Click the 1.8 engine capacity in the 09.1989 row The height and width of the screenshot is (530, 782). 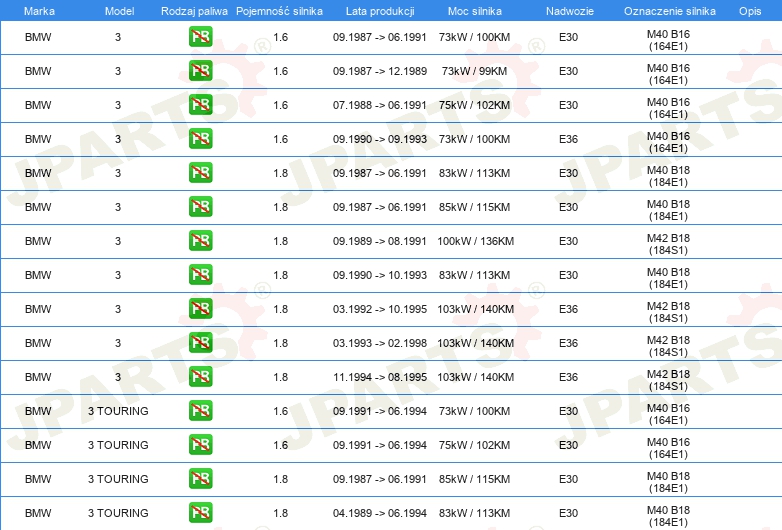[280, 241]
